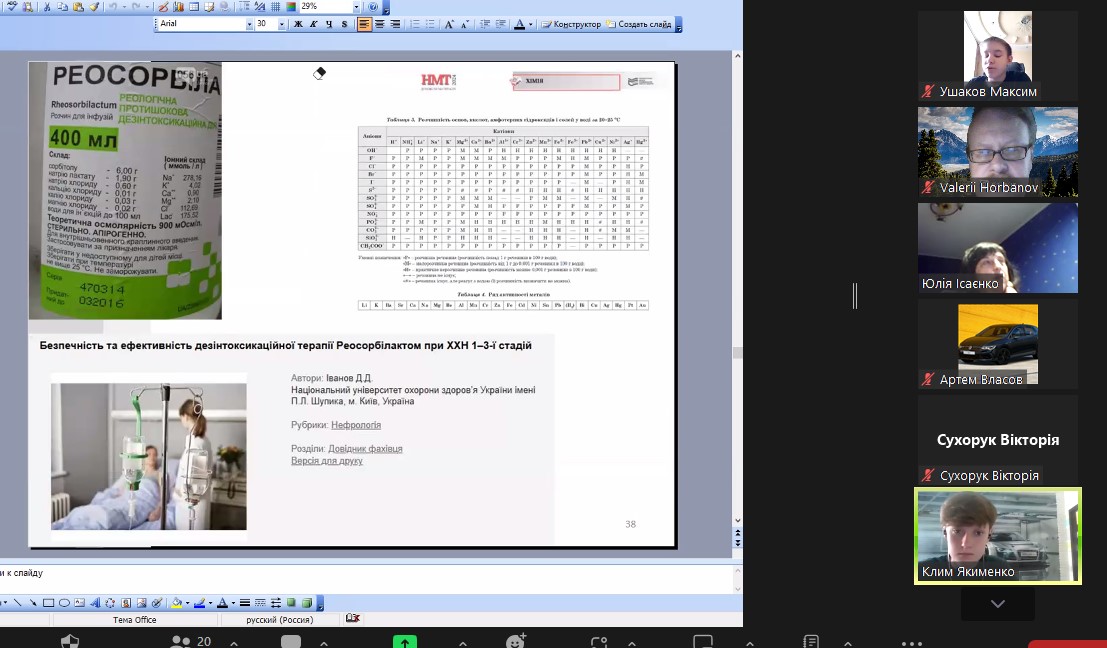The image size is (1107, 648).
Task: Open fill color dropdown arrow
Action: tap(187, 604)
